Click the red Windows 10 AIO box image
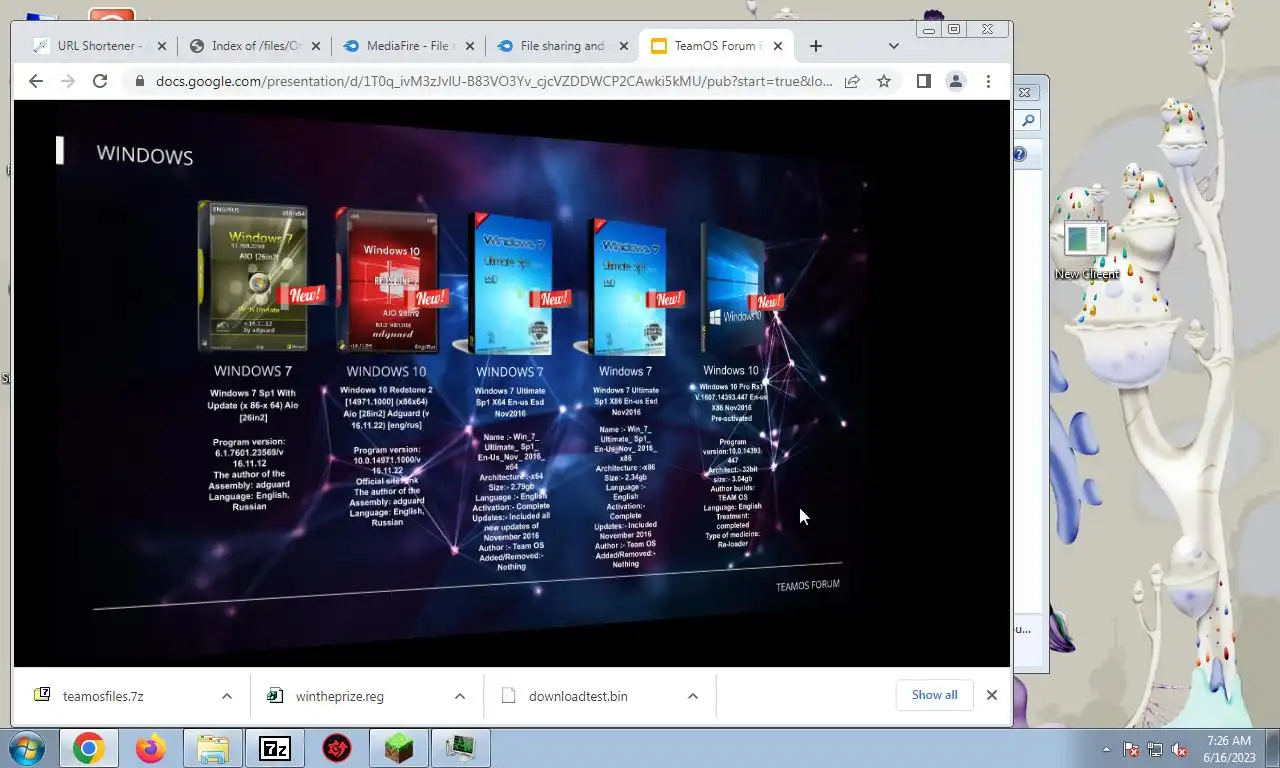 coord(387,281)
